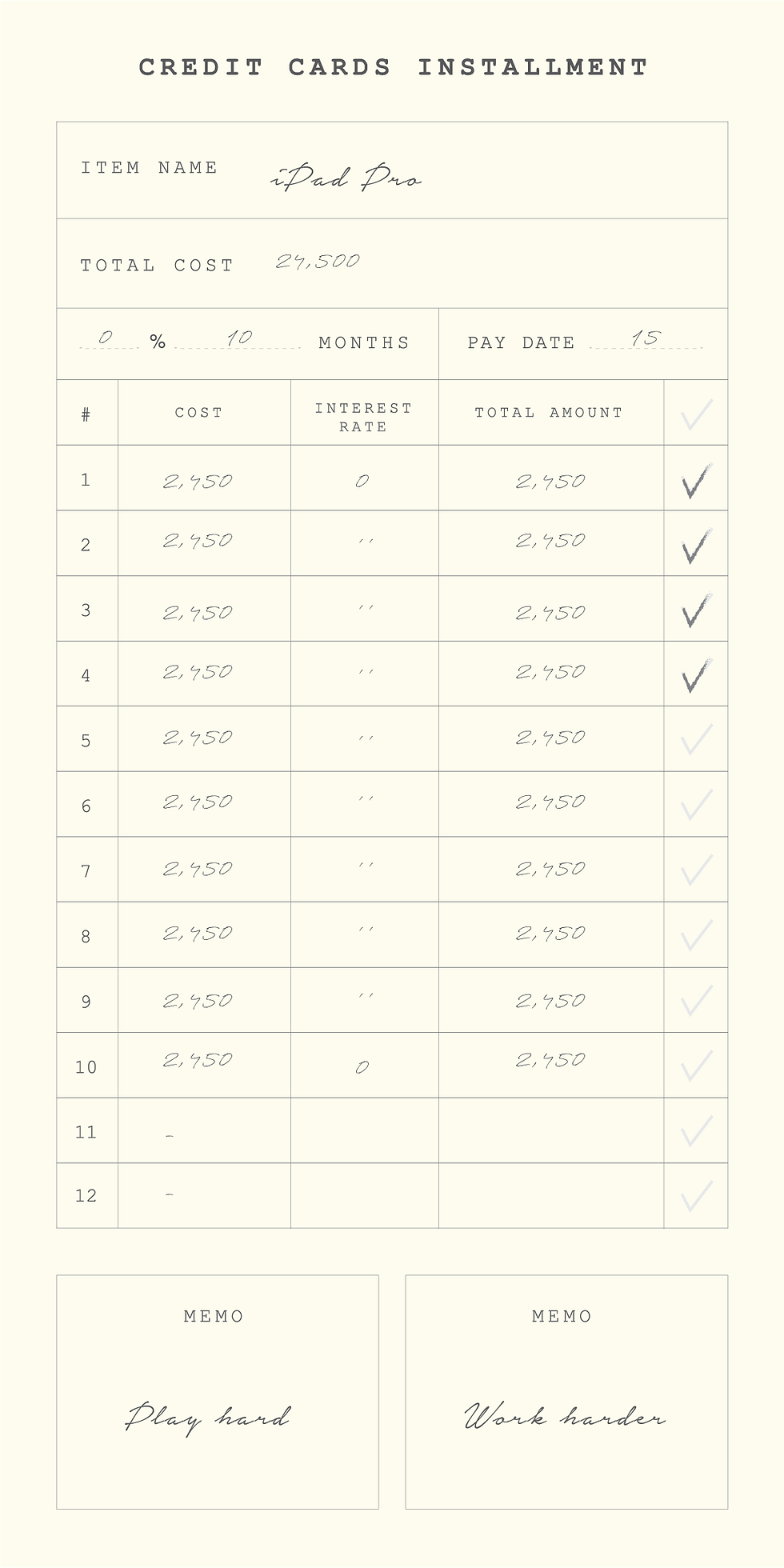The height and width of the screenshot is (1568, 784).
Task: Select the cost cell in row 1
Action: click(198, 481)
